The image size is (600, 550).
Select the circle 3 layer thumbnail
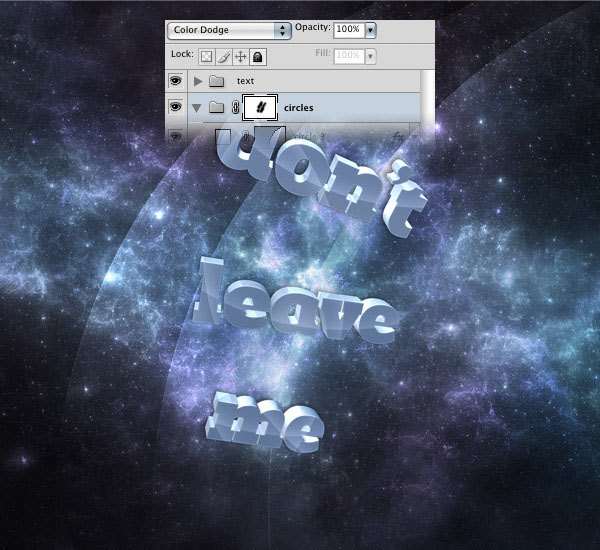223,137
